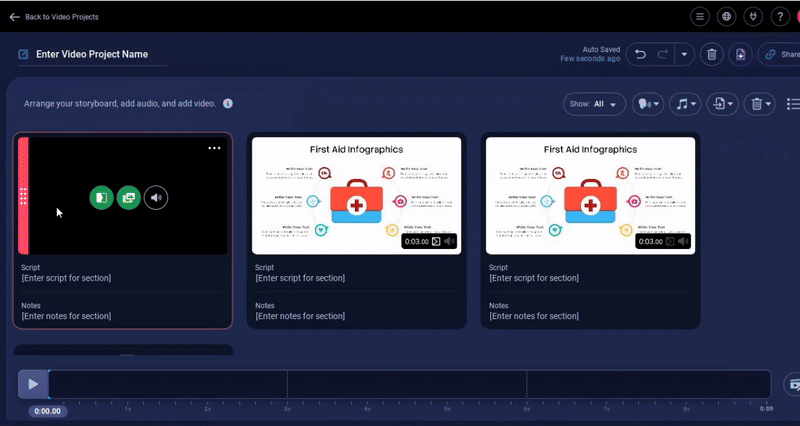Open the three-dot menu on first section
The height and width of the screenshot is (426, 800).
(x=214, y=148)
